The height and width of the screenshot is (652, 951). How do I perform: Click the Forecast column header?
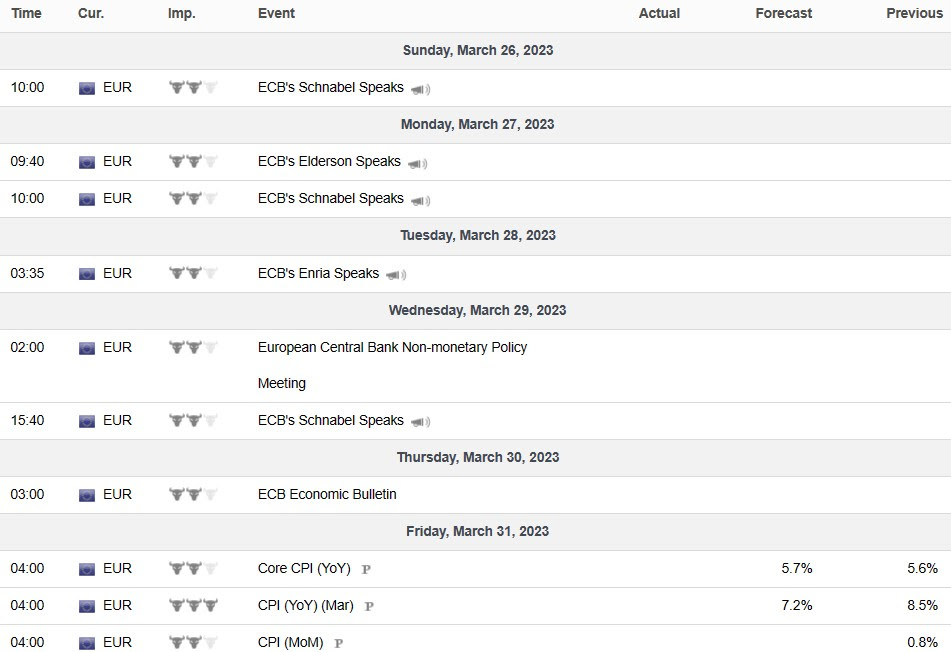tap(784, 13)
